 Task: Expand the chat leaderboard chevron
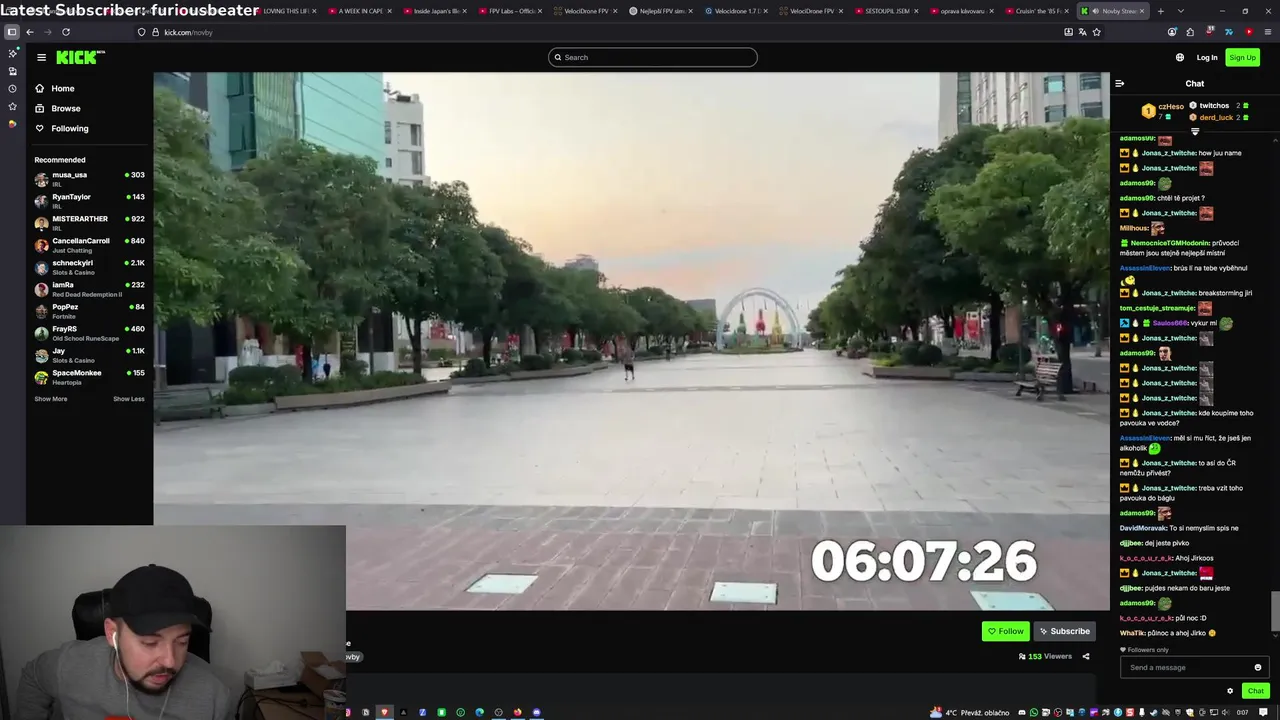tap(1195, 131)
